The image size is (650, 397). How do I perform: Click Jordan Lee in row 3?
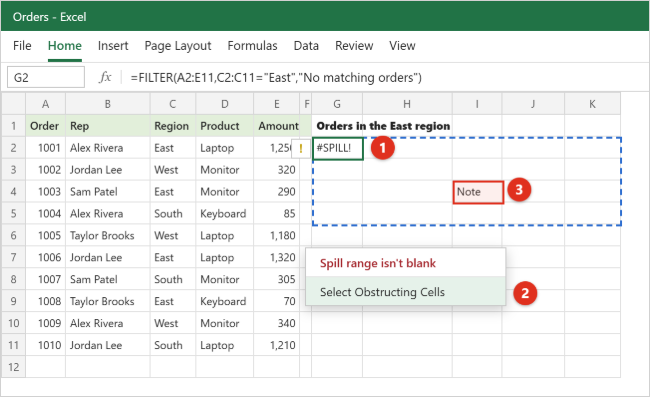(x=108, y=170)
